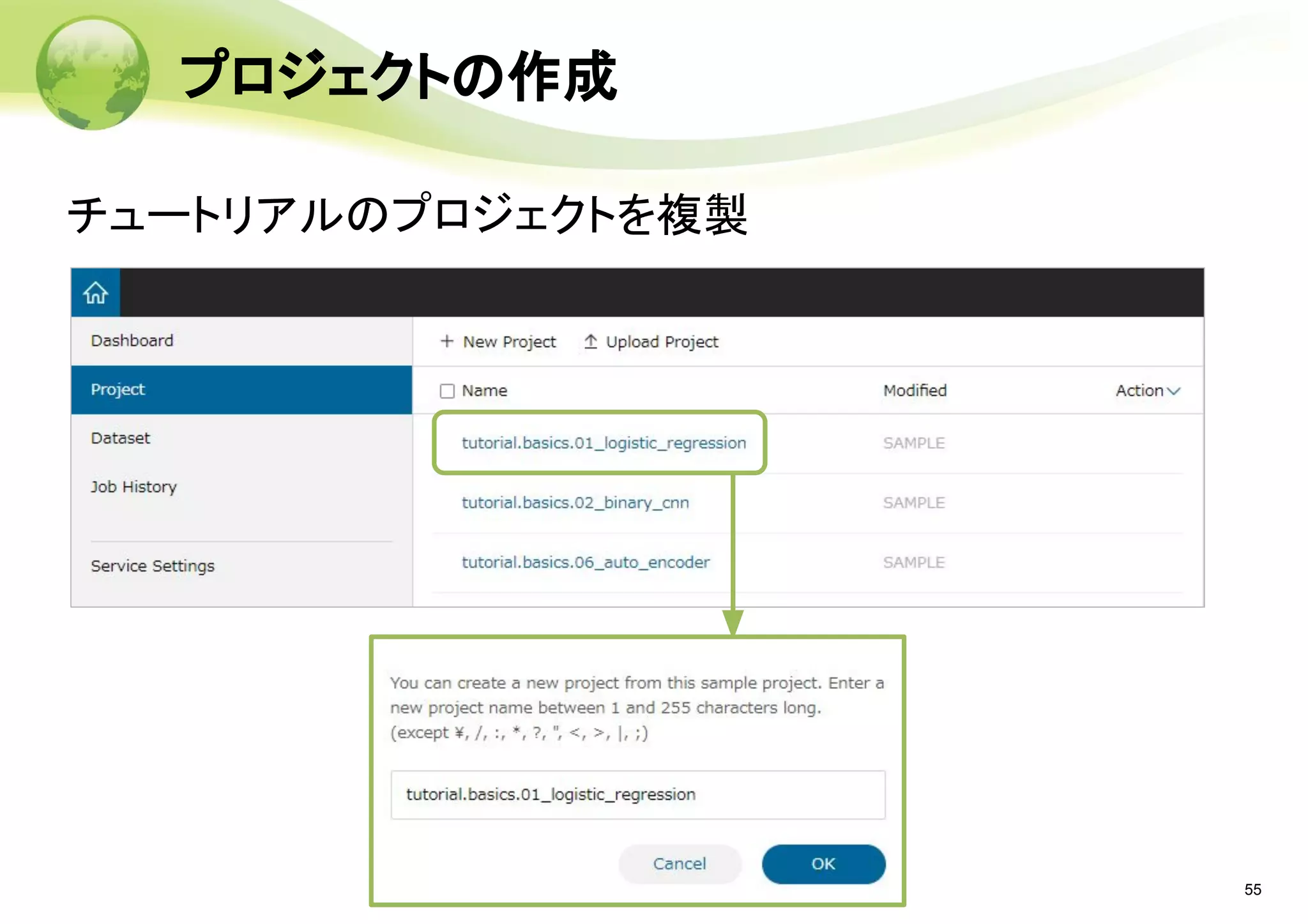This screenshot has width=1308, height=924.
Task: Toggle the Name select-all checkbox
Action: coord(447,391)
